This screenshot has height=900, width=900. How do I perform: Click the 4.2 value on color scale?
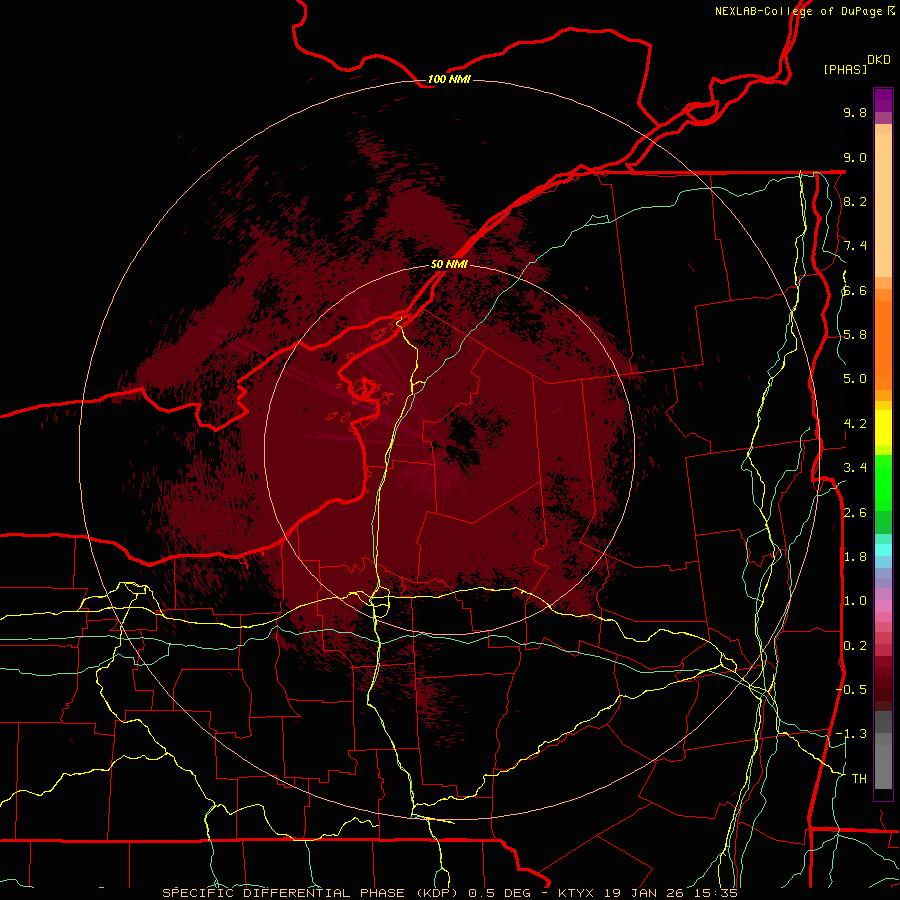[x=855, y=424]
